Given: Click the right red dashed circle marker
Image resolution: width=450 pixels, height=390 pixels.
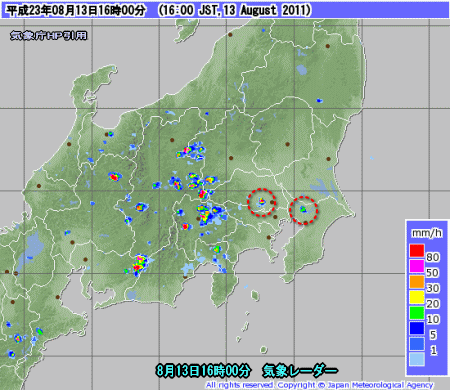Looking at the screenshot, I should tap(303, 210).
